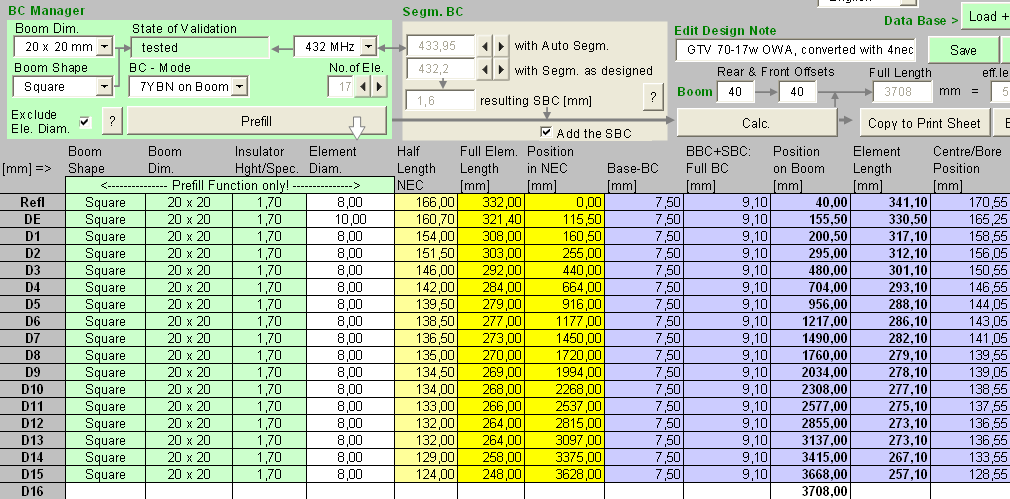Click left arrow for Auto Segm. value
This screenshot has height=499, width=1010.
(485, 46)
